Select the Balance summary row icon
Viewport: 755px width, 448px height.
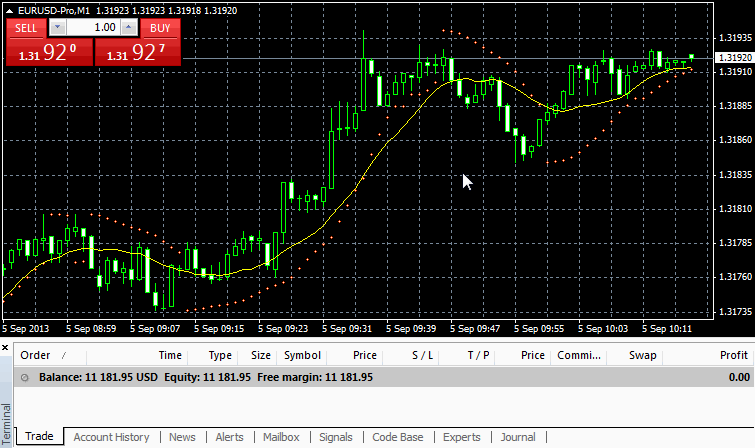tap(25, 377)
